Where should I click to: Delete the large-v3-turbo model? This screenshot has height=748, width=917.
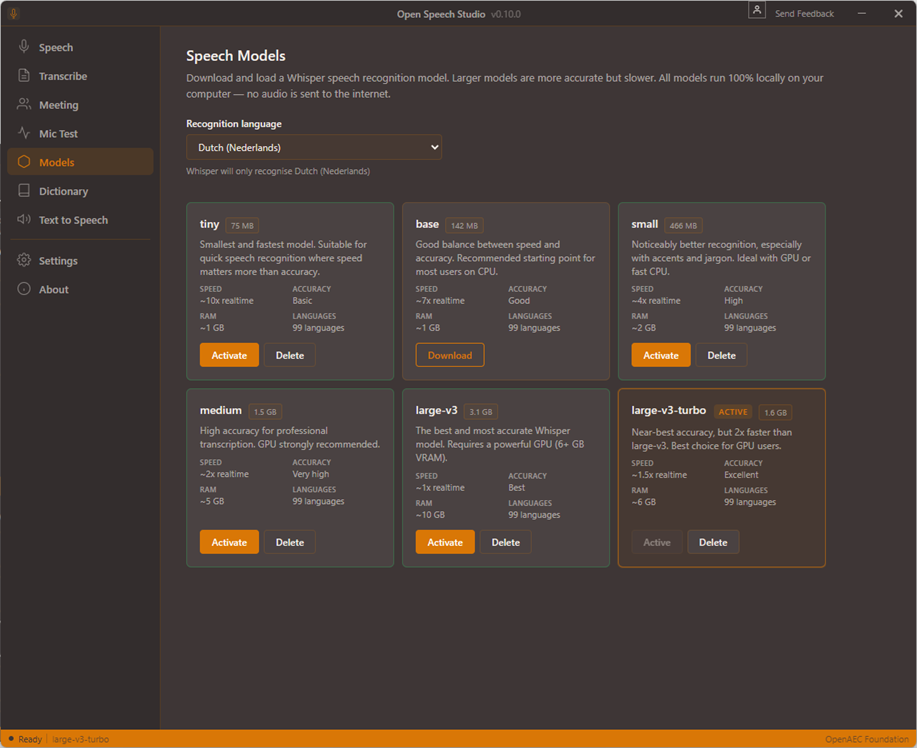(x=713, y=542)
